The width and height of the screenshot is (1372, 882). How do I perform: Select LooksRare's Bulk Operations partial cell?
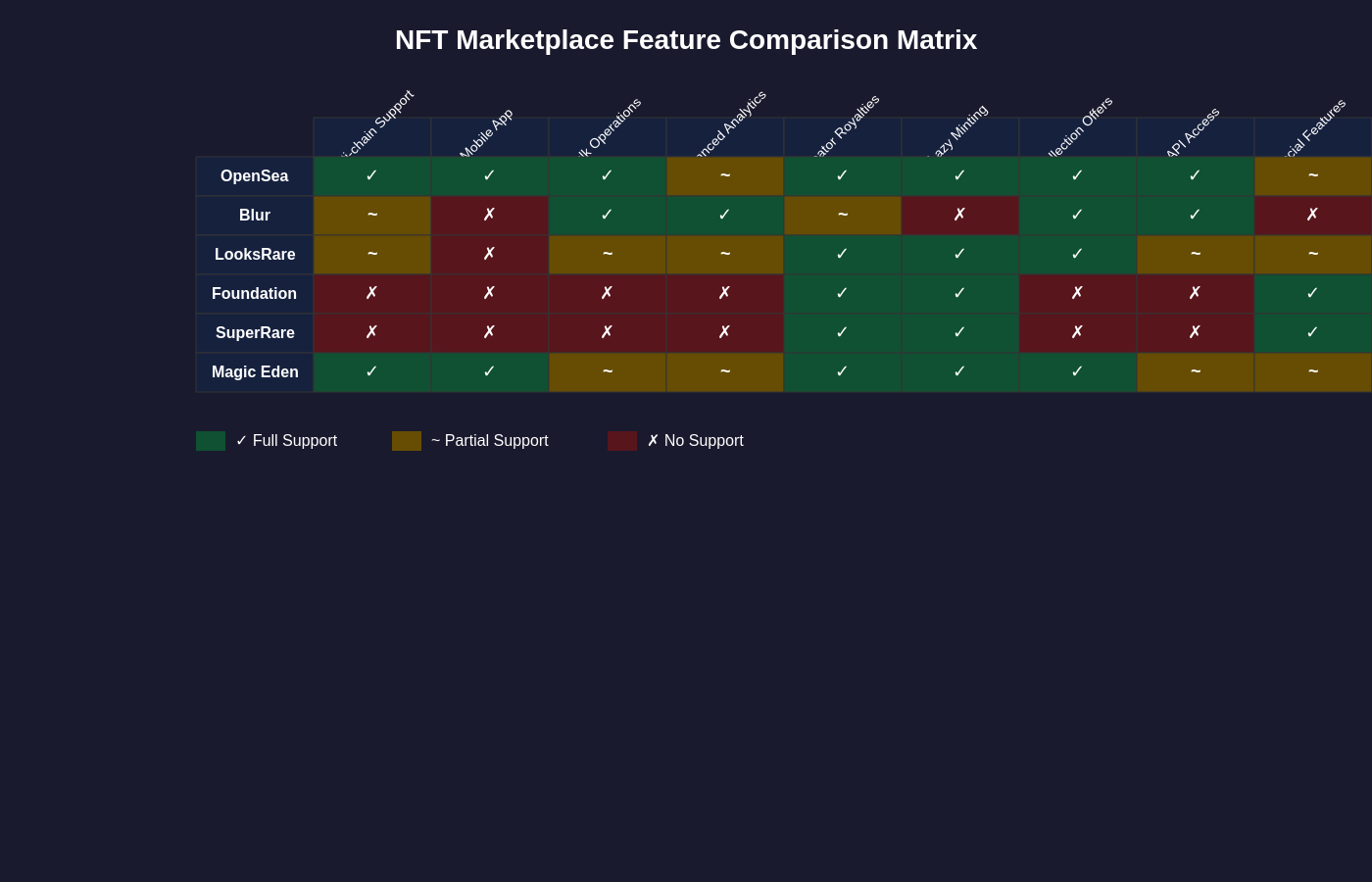click(608, 255)
